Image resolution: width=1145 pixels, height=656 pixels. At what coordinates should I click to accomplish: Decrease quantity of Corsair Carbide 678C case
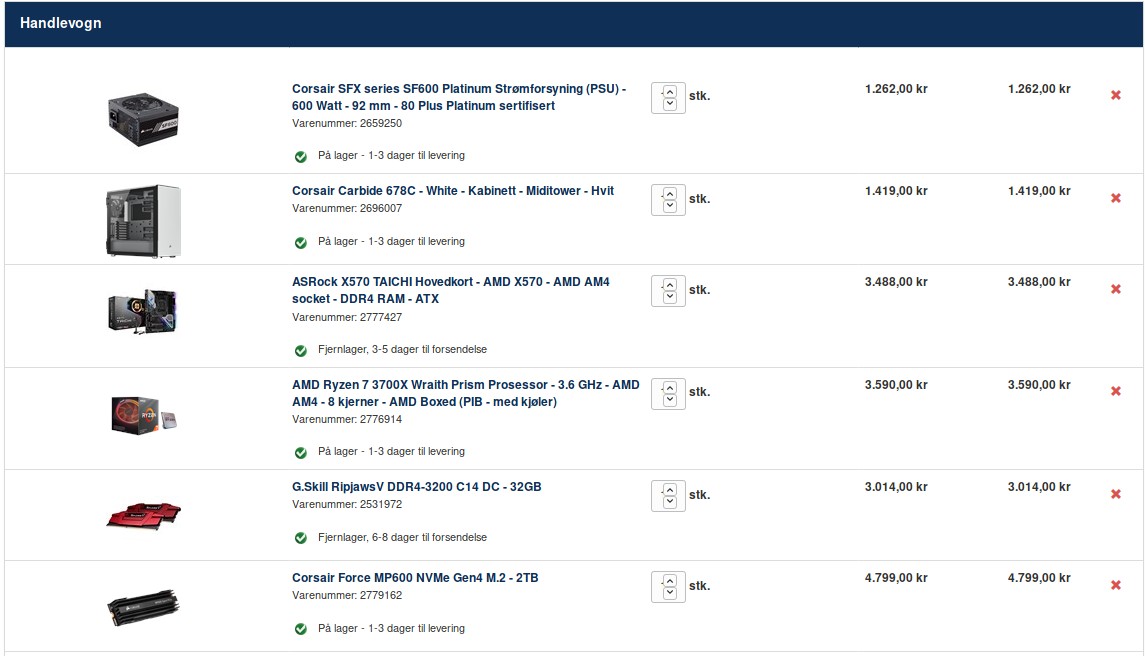click(670, 206)
